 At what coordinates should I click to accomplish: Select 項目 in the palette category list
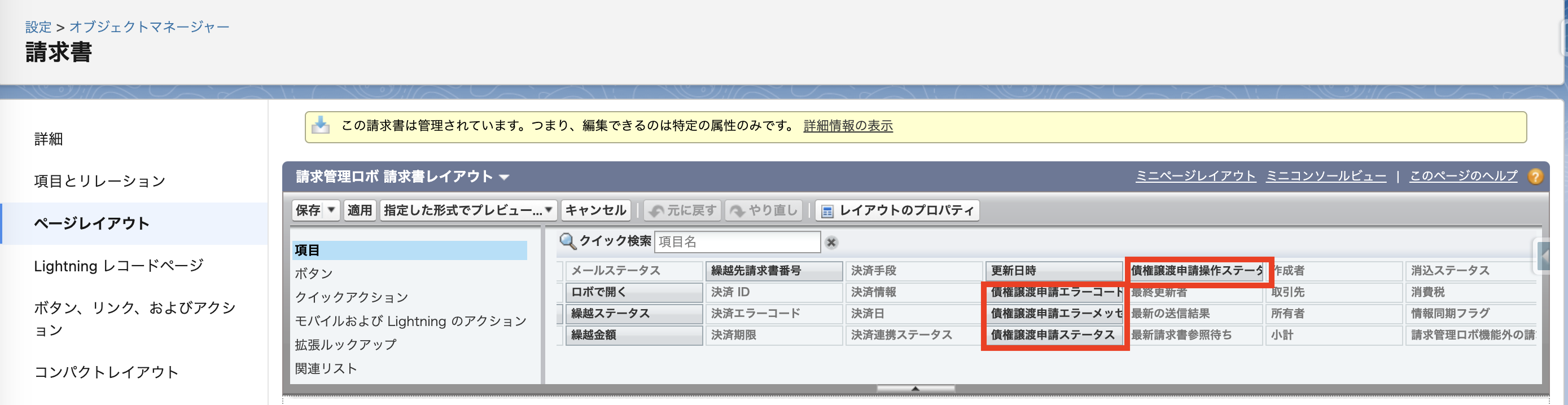tap(410, 250)
